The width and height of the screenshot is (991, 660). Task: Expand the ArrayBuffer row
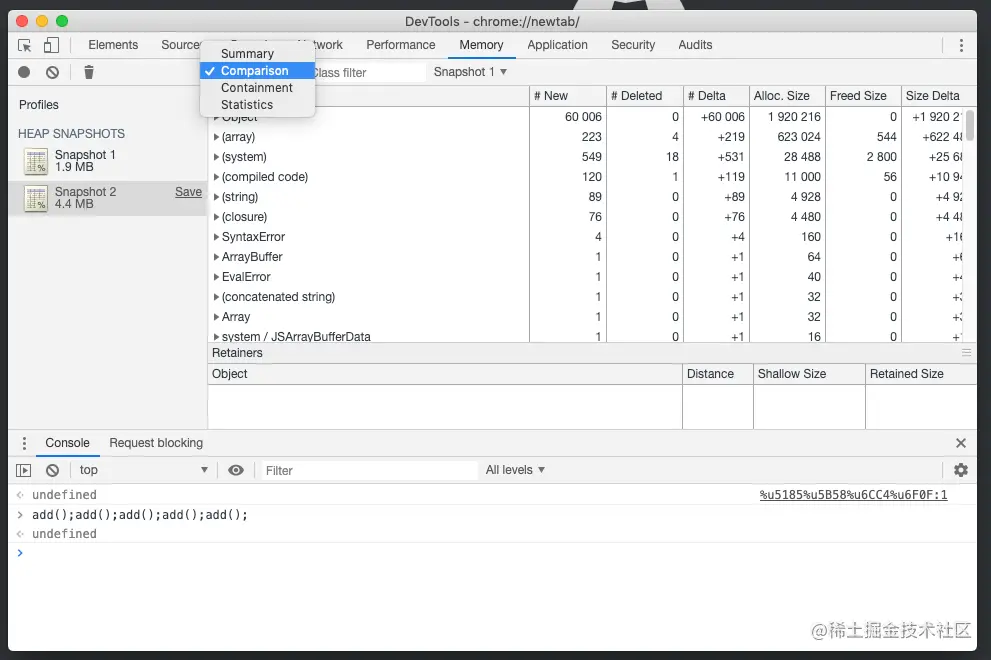coord(216,257)
